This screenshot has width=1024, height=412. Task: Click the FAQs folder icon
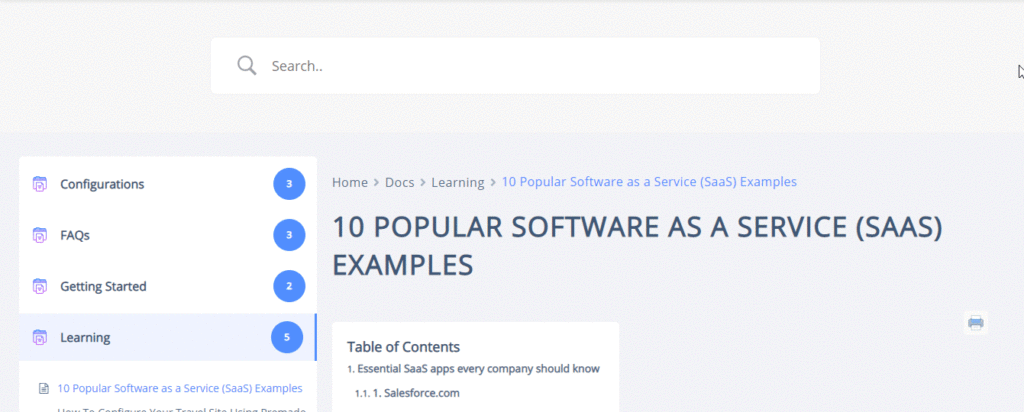(x=40, y=236)
